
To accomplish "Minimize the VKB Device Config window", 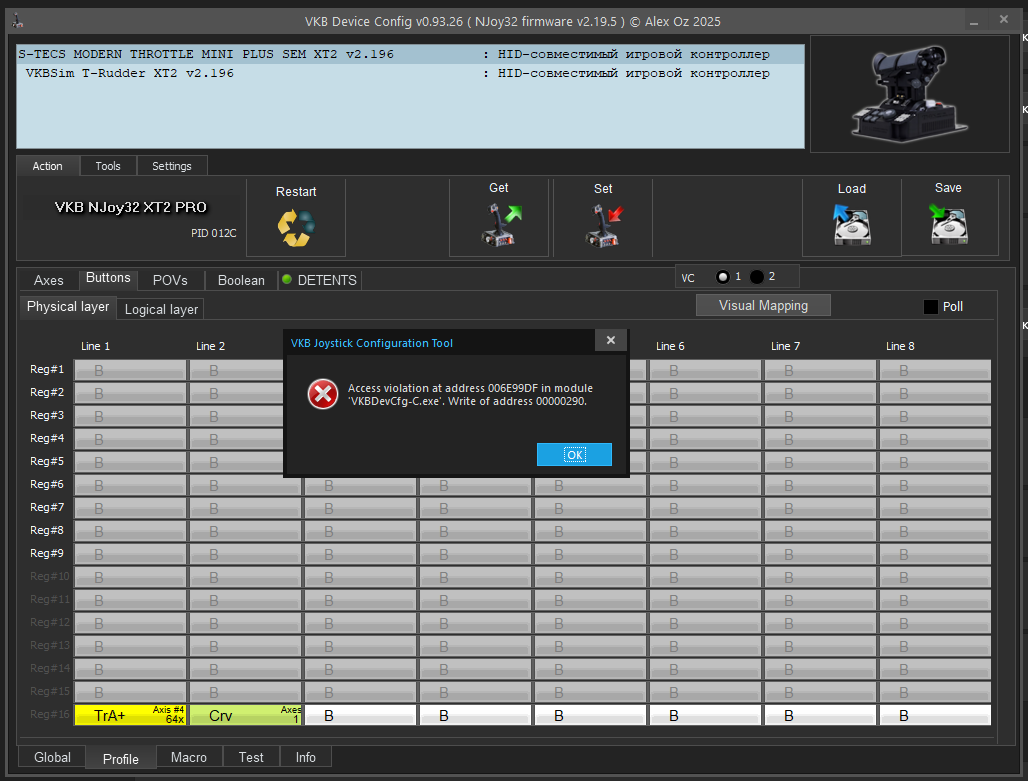I will (x=974, y=21).
